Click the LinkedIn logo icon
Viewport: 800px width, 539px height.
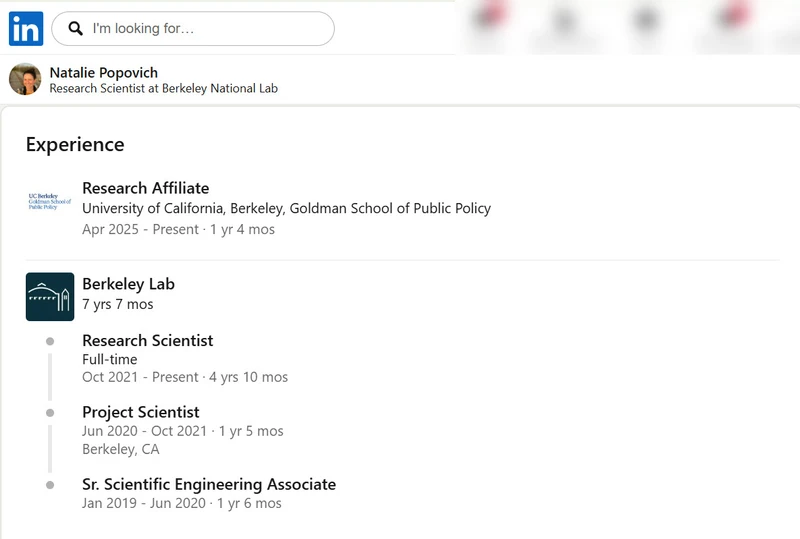pyautogui.click(x=26, y=29)
